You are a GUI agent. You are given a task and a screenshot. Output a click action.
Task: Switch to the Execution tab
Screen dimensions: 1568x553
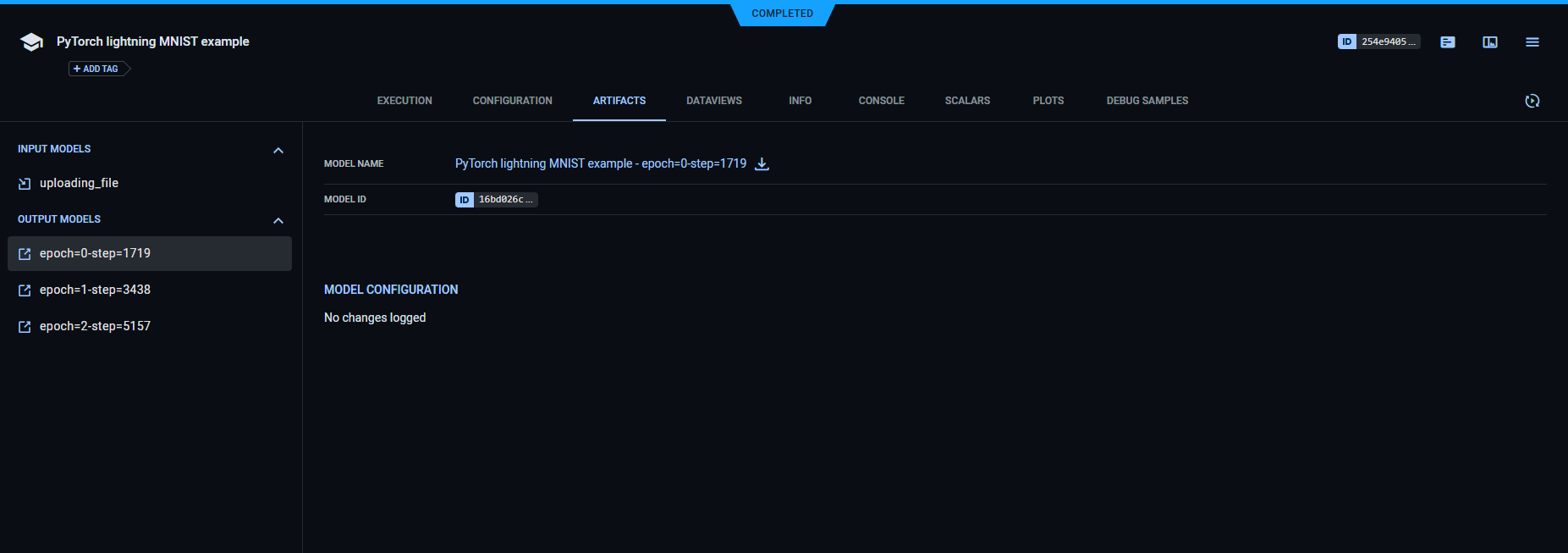coord(404,101)
